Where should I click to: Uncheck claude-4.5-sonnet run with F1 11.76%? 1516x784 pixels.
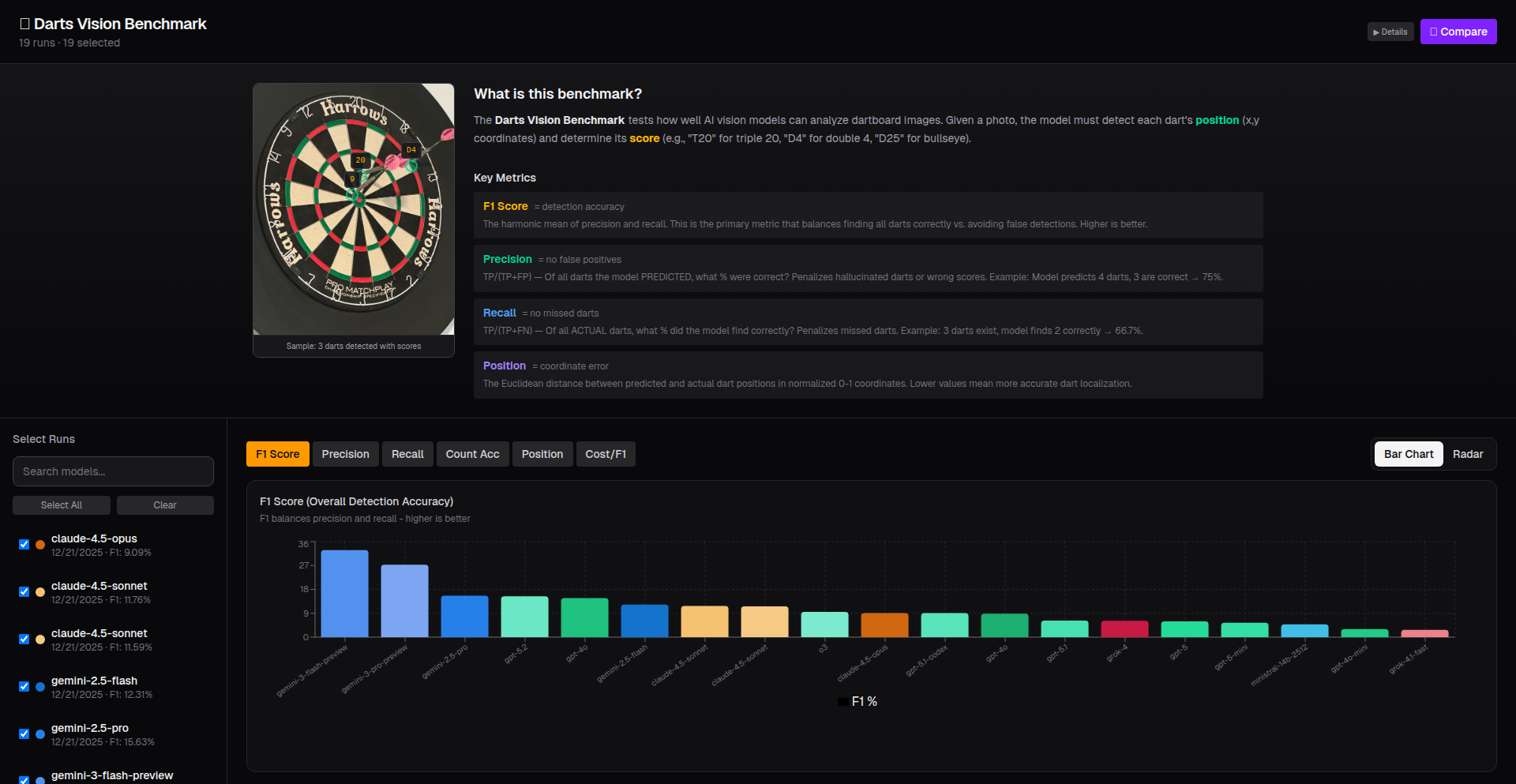(24, 592)
